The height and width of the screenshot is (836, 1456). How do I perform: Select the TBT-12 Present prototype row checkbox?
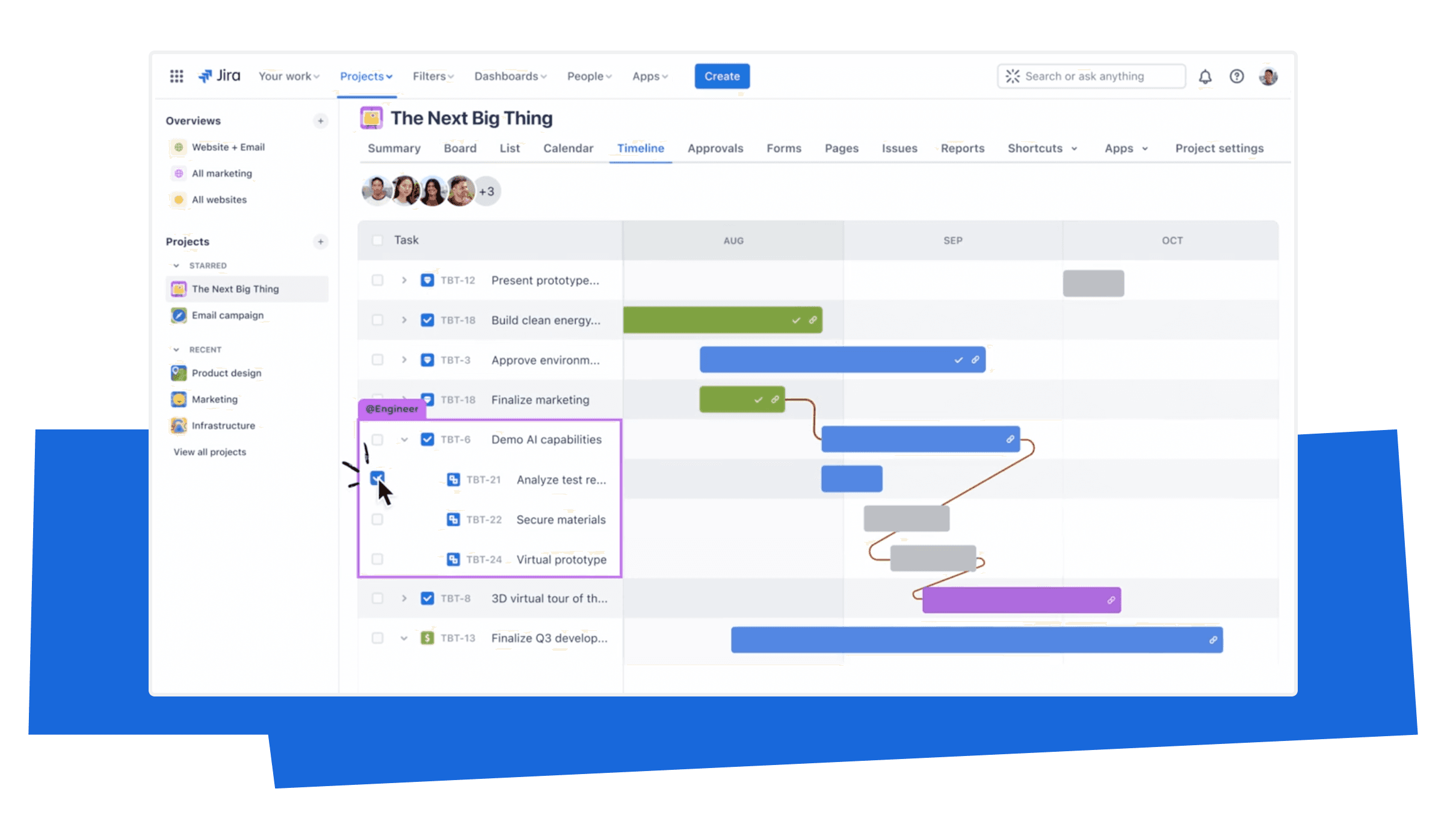click(x=377, y=280)
